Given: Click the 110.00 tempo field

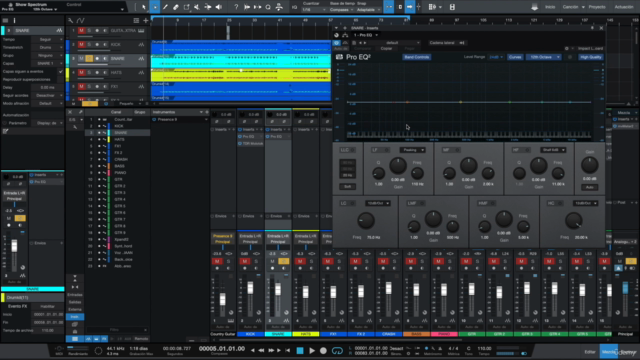Looking at the screenshot, I should click(484, 349).
